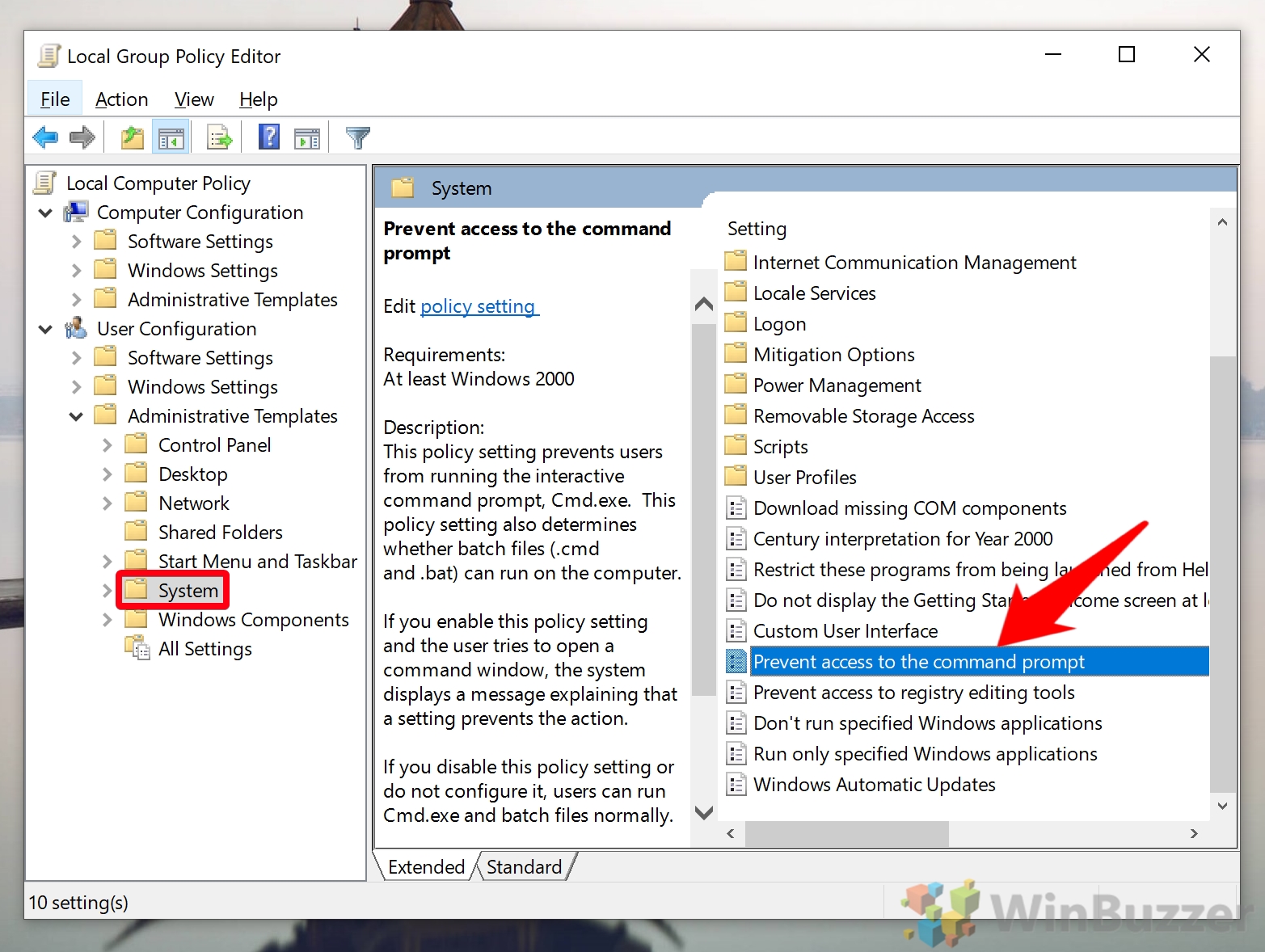Expand the Control Panel node

coord(108,444)
